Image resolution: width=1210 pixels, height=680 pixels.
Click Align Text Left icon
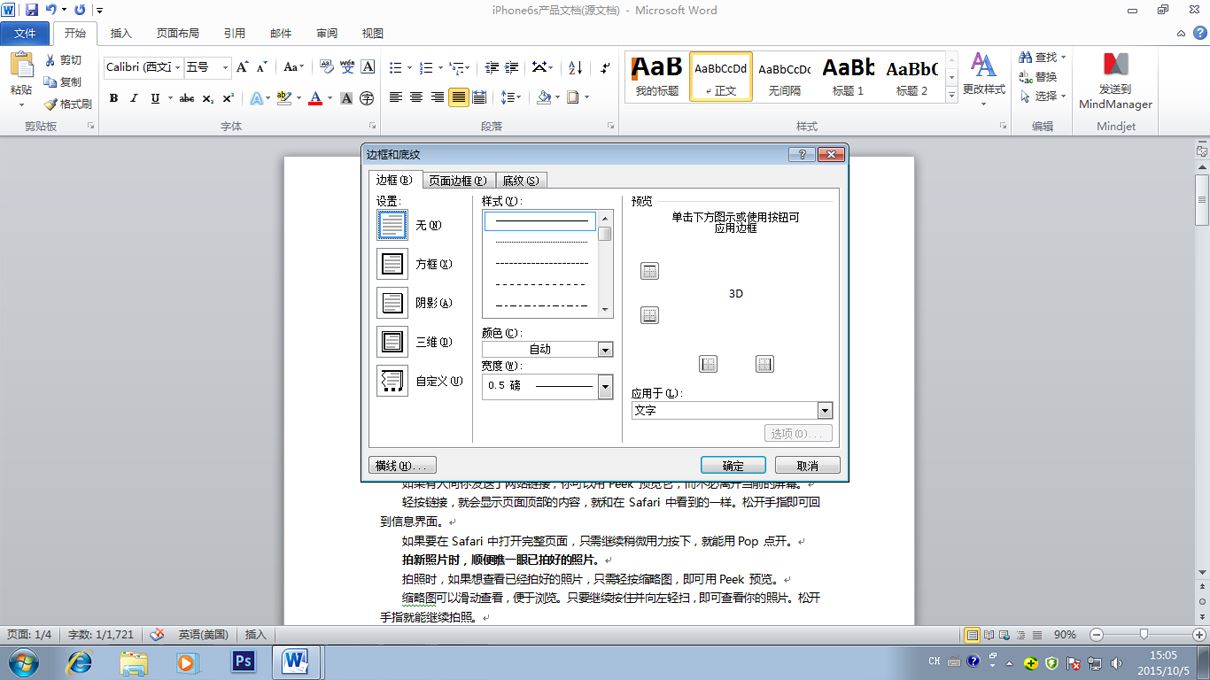point(396,98)
